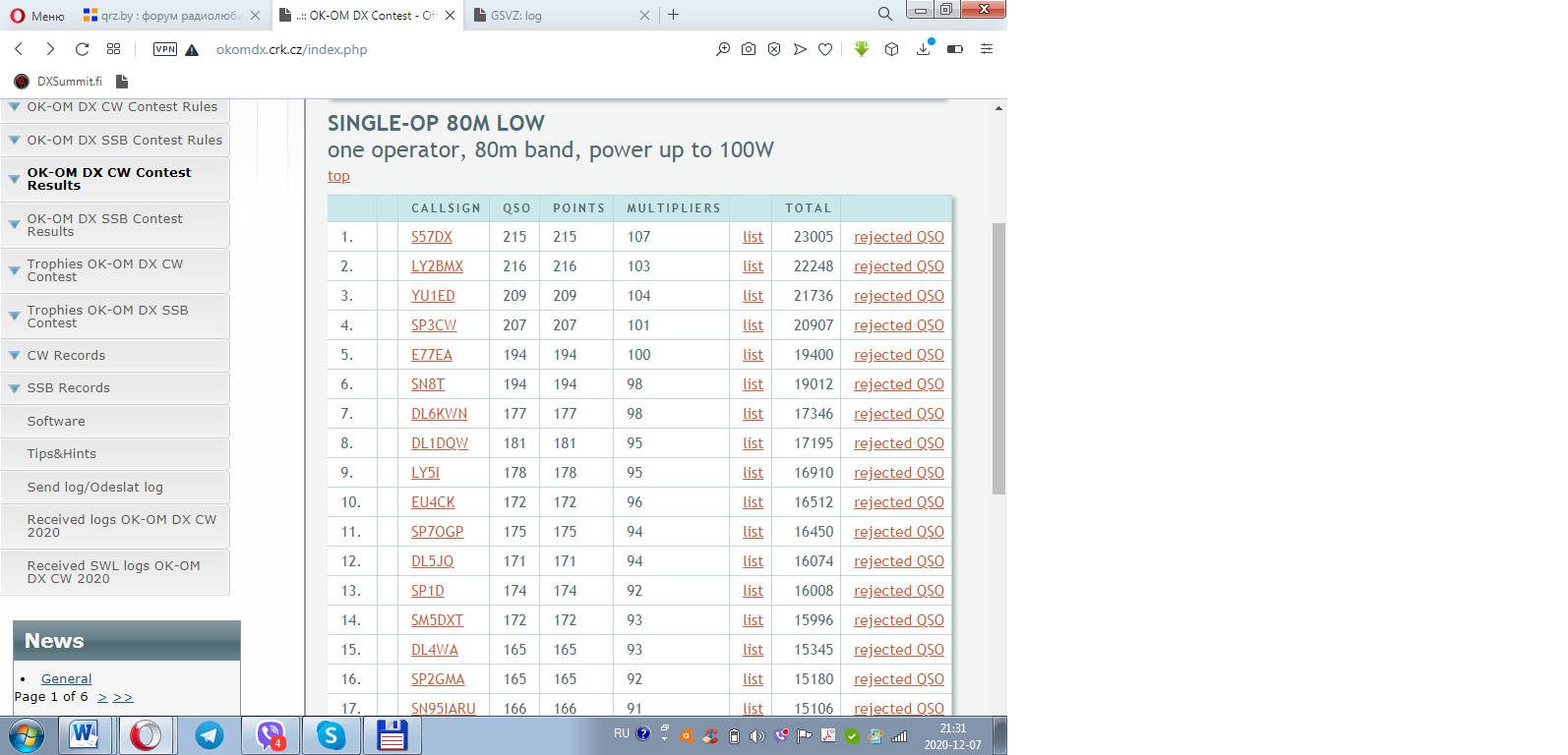The image size is (1568, 755).
Task: Open the Opera Меню menu
Action: coord(37,16)
